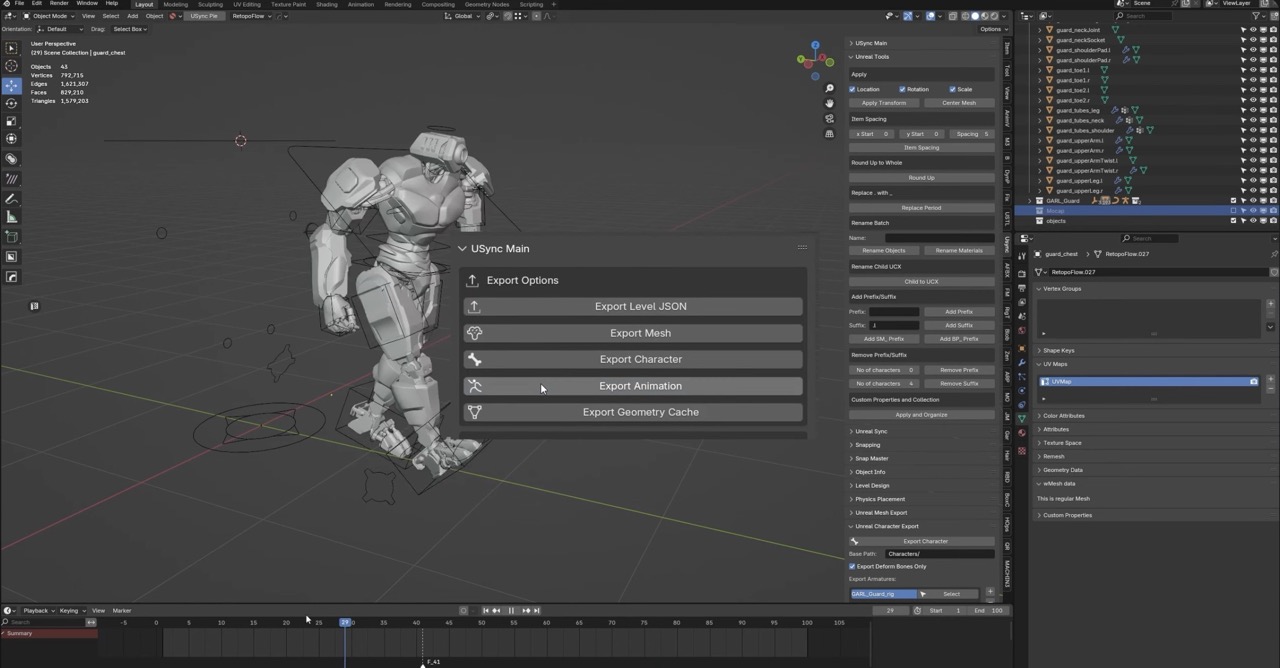This screenshot has height=668, width=1280.
Task: Click the timeline current frame 29 marker
Action: (345, 623)
